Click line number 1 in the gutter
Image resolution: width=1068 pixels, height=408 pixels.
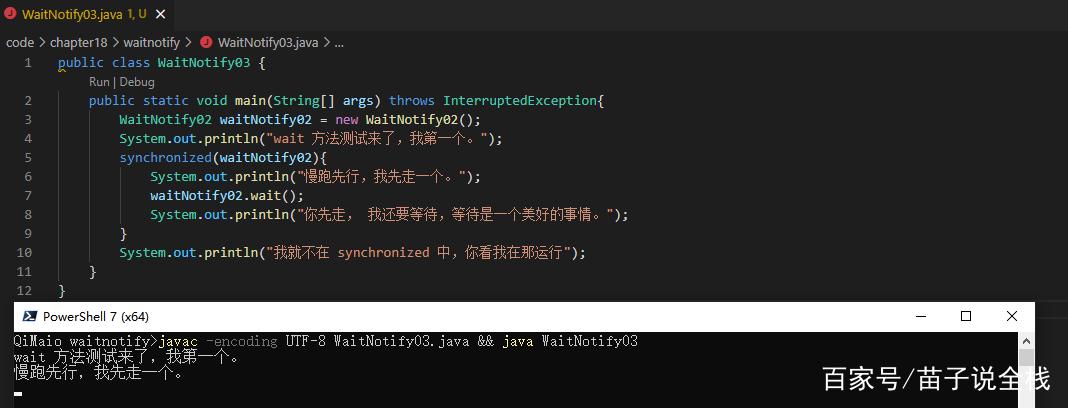[x=27, y=63]
